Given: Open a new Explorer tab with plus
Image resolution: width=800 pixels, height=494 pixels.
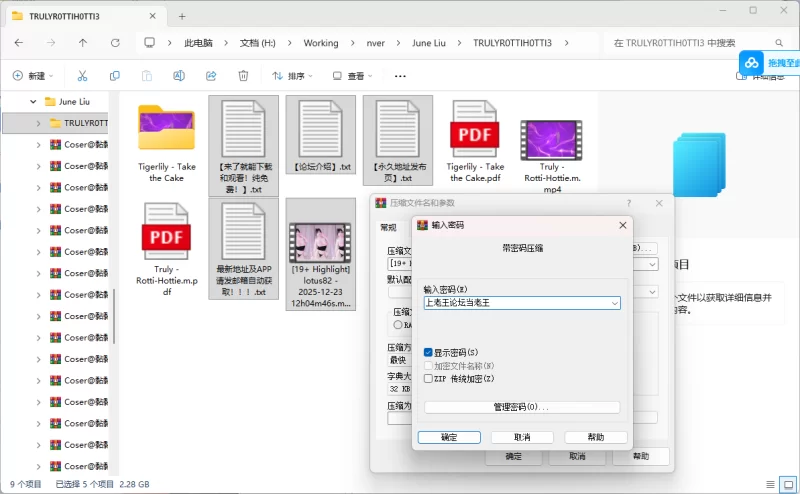Looking at the screenshot, I should click(182, 16).
